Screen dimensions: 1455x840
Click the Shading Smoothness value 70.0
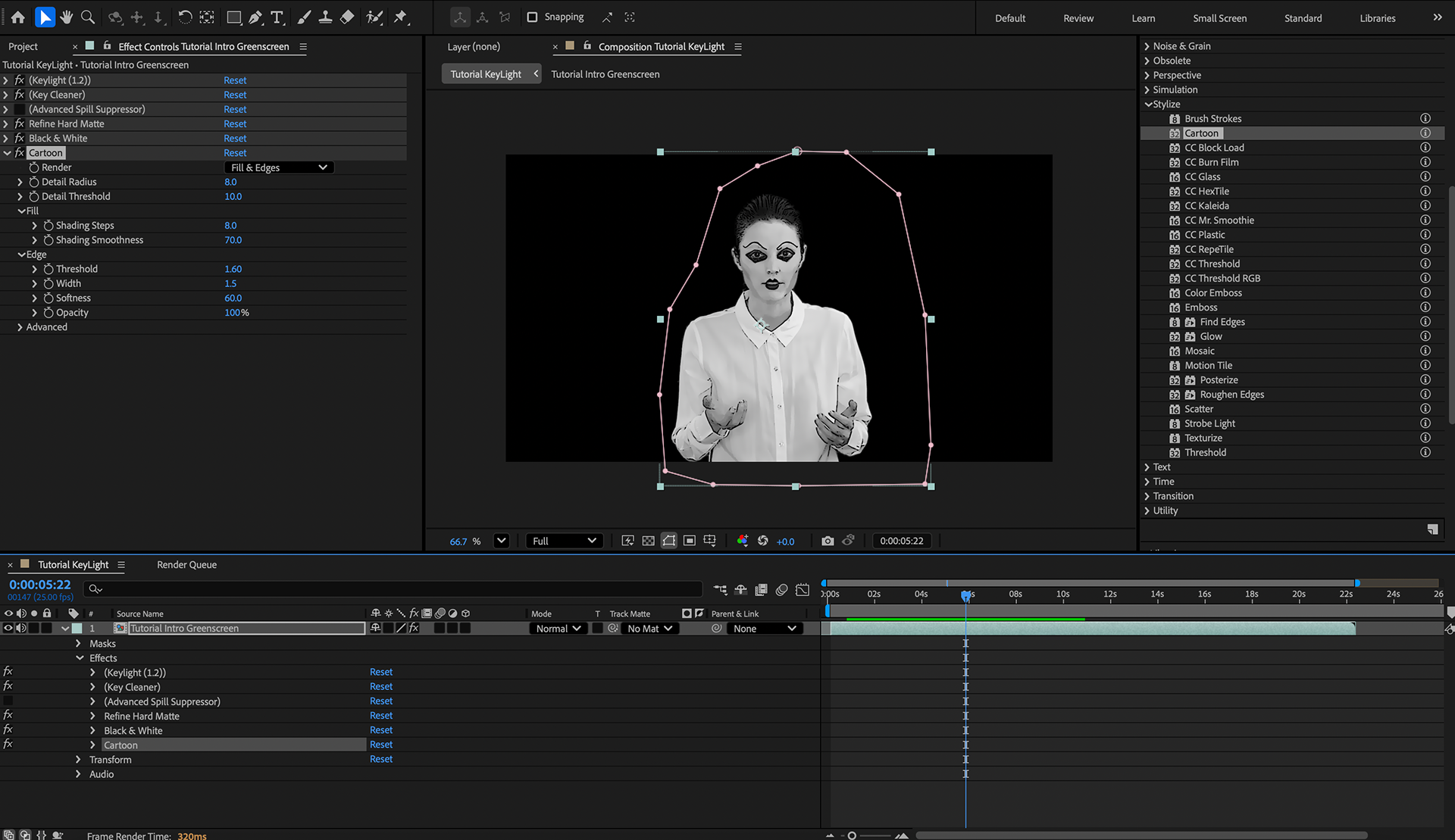pos(233,240)
